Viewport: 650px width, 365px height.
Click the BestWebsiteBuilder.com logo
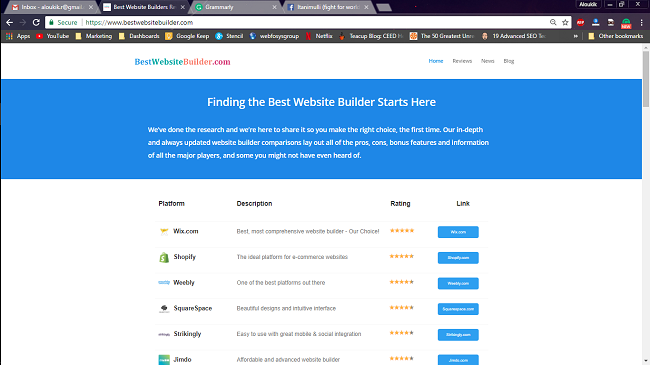pos(182,62)
